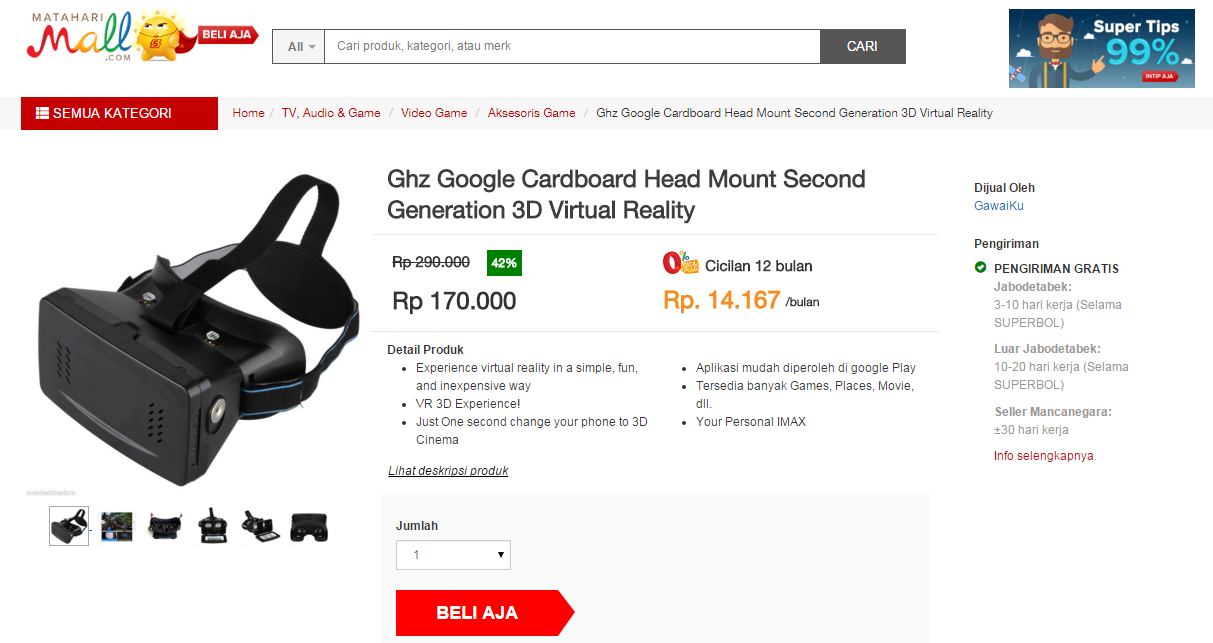Expand the SEMUA KATEGORI menu

(119, 113)
